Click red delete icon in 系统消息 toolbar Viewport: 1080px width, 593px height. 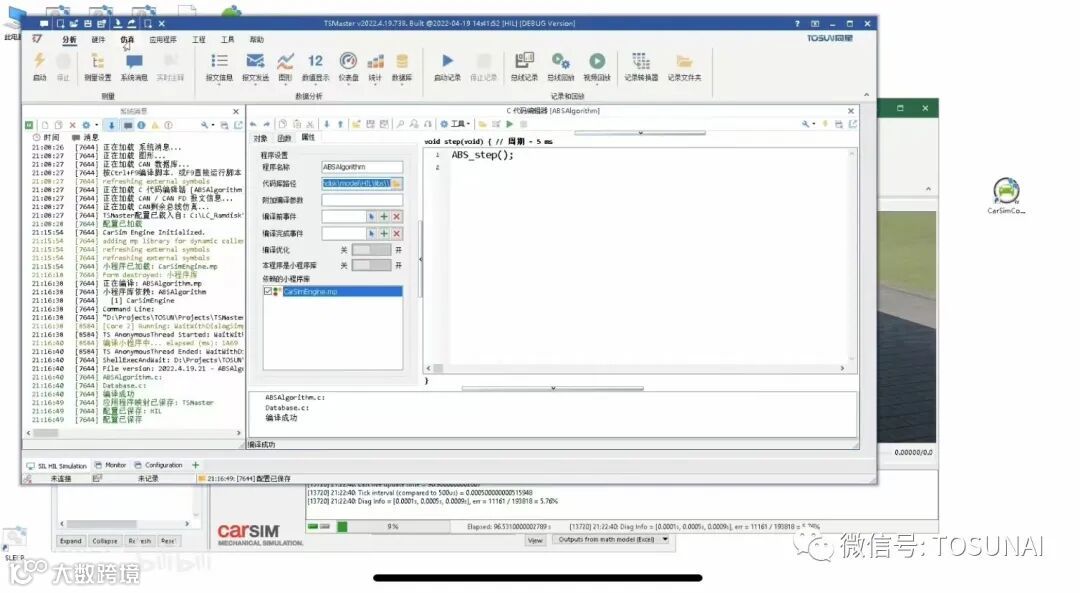pos(72,125)
